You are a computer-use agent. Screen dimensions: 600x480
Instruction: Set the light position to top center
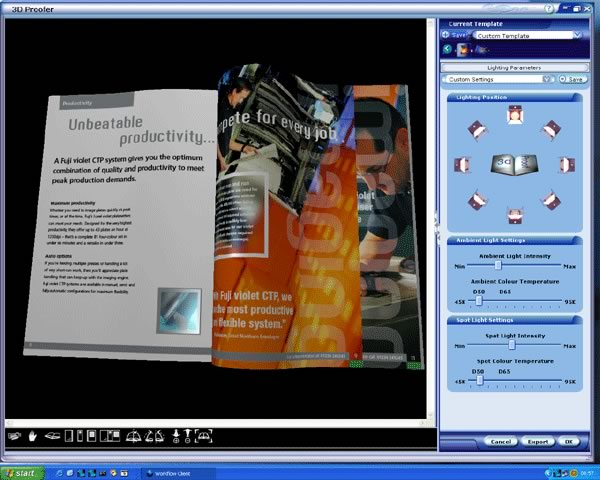[515, 114]
